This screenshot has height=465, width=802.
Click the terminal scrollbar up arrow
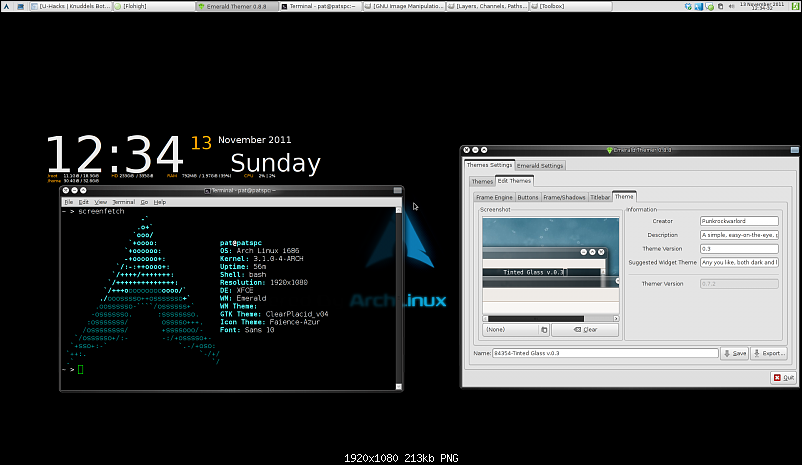399,210
